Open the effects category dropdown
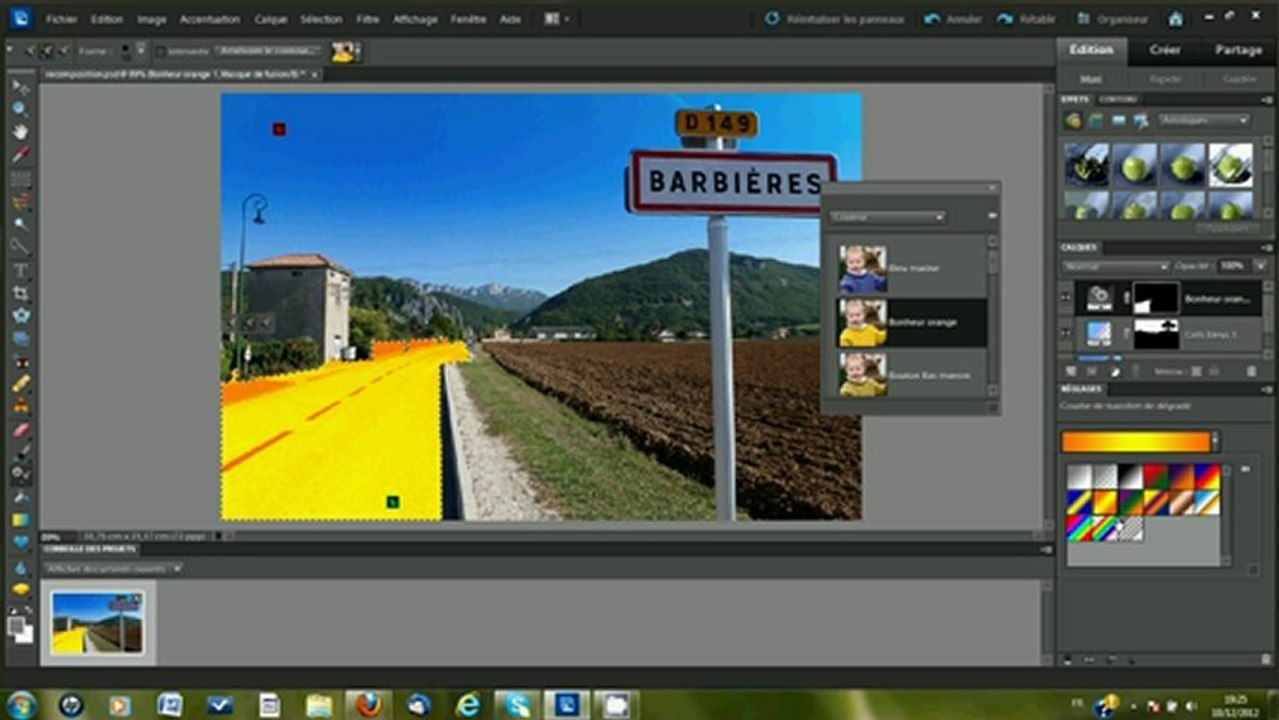Screen dimensions: 1279x720 1203,120
